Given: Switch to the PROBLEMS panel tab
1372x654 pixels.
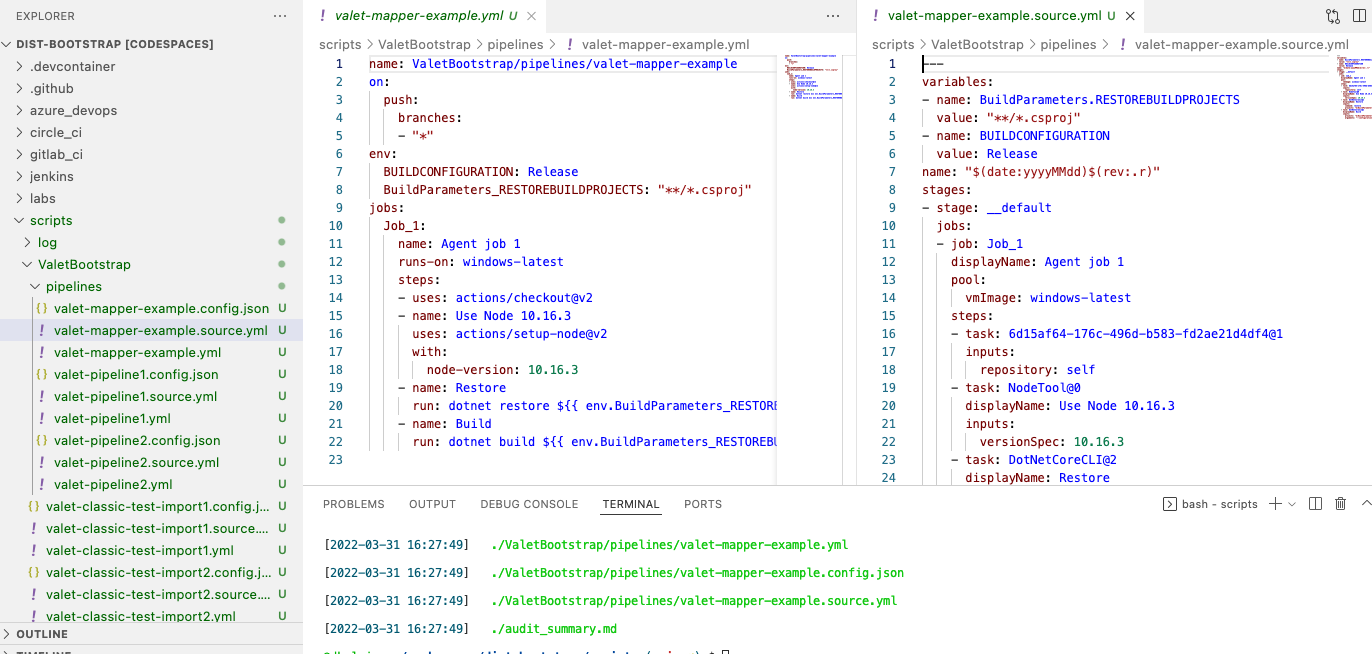Looking at the screenshot, I should (353, 504).
